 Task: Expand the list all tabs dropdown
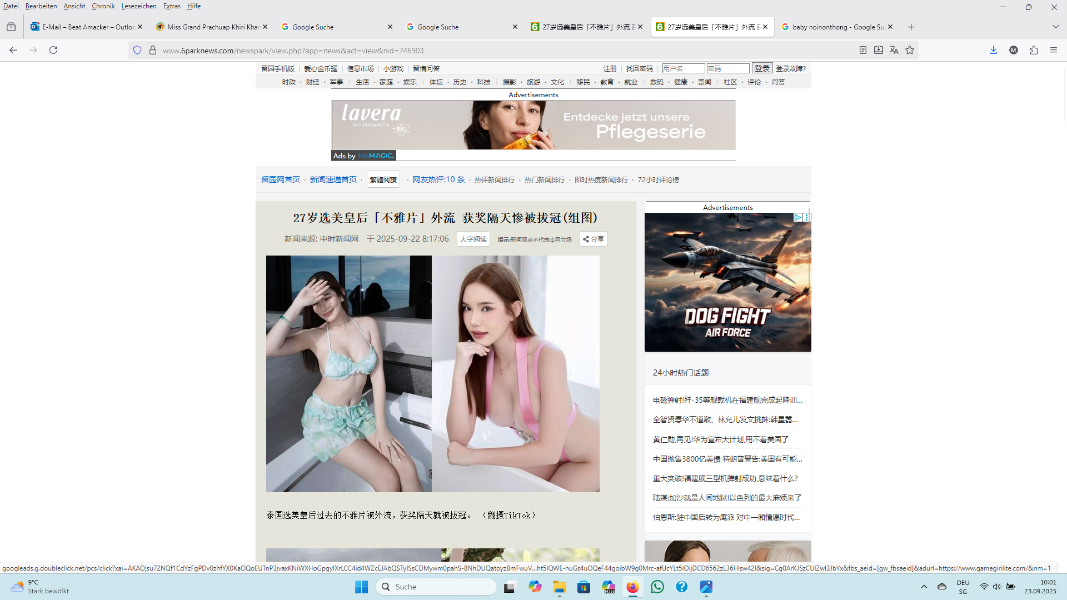click(1055, 27)
